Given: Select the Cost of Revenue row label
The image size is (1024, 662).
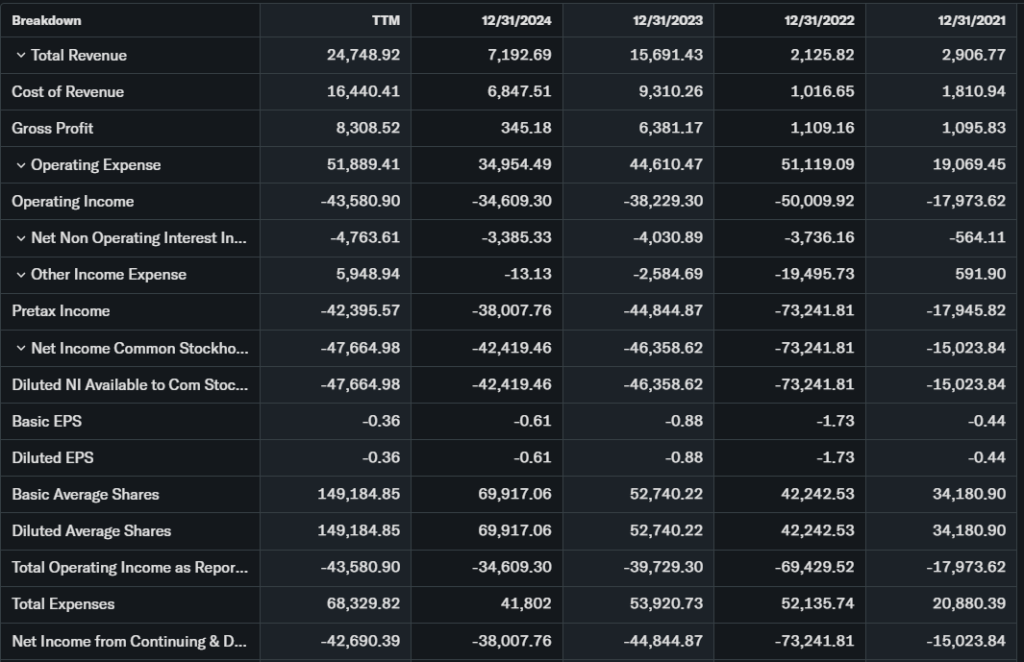Looking at the screenshot, I should [68, 92].
